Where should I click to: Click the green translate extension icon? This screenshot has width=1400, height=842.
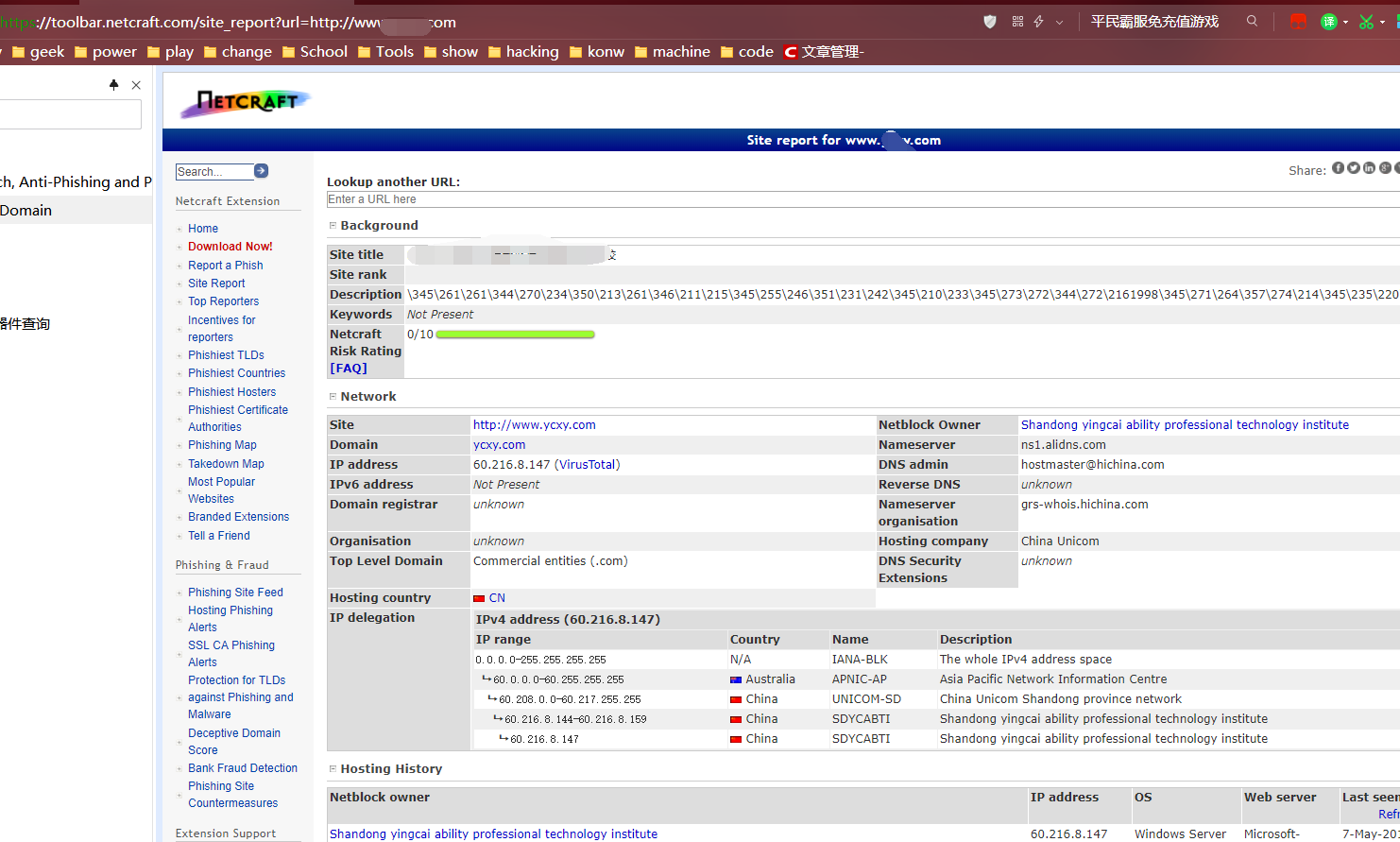click(1329, 22)
